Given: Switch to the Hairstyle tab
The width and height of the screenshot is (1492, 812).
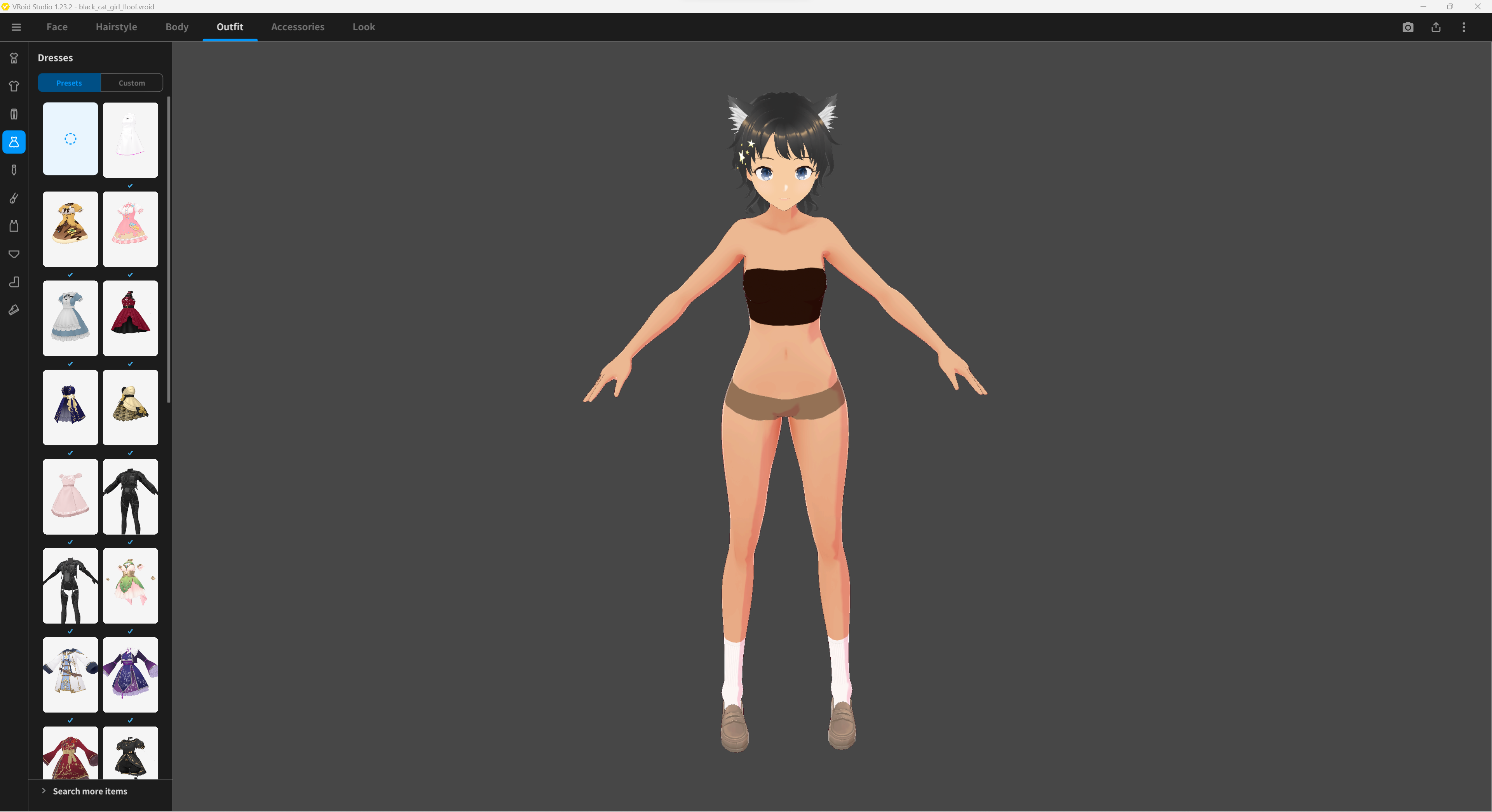Looking at the screenshot, I should (117, 27).
